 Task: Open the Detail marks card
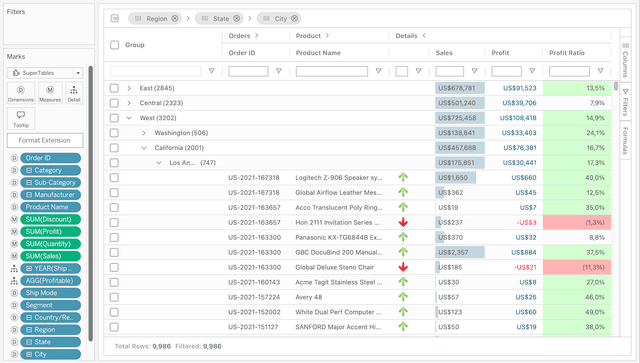[74, 93]
